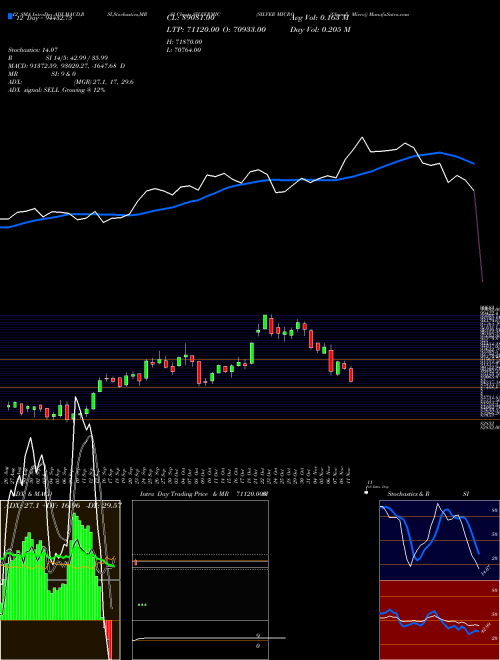
Task: Click the Avg Vol 0.163 M text
Action: (320, 18)
